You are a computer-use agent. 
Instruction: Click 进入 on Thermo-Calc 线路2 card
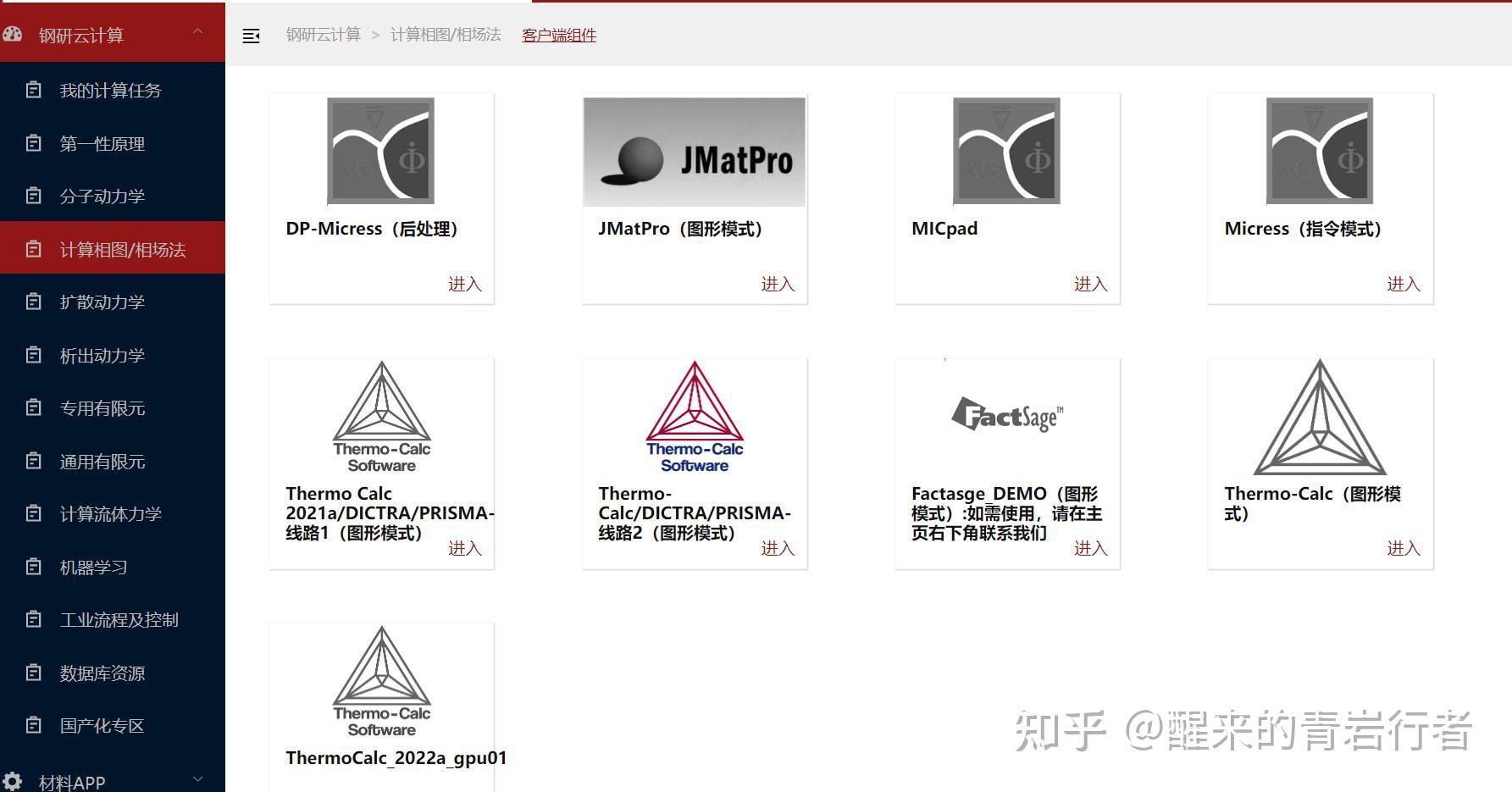click(x=778, y=548)
